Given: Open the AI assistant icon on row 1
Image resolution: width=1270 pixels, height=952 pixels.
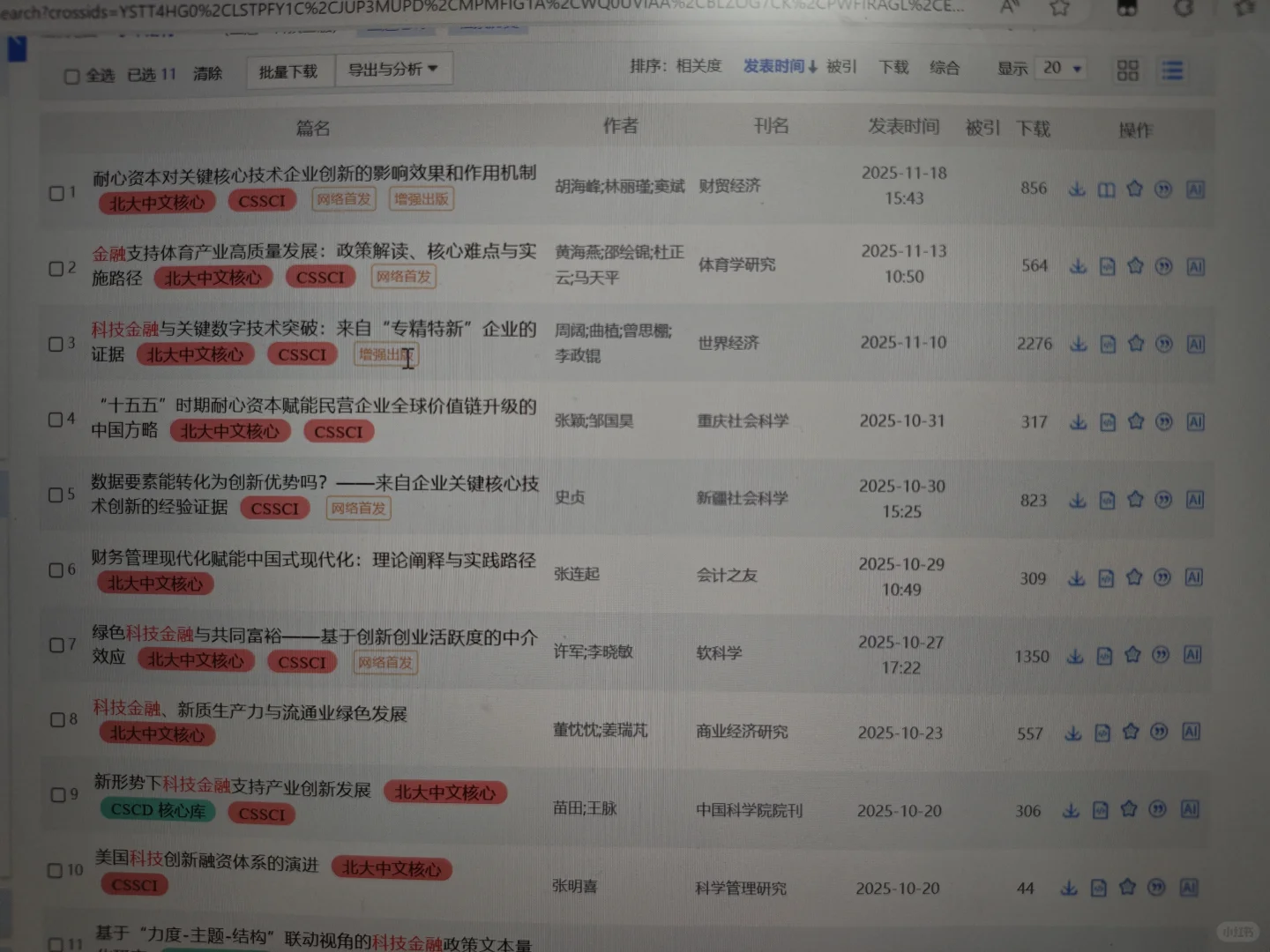Looking at the screenshot, I should 1195,188.
